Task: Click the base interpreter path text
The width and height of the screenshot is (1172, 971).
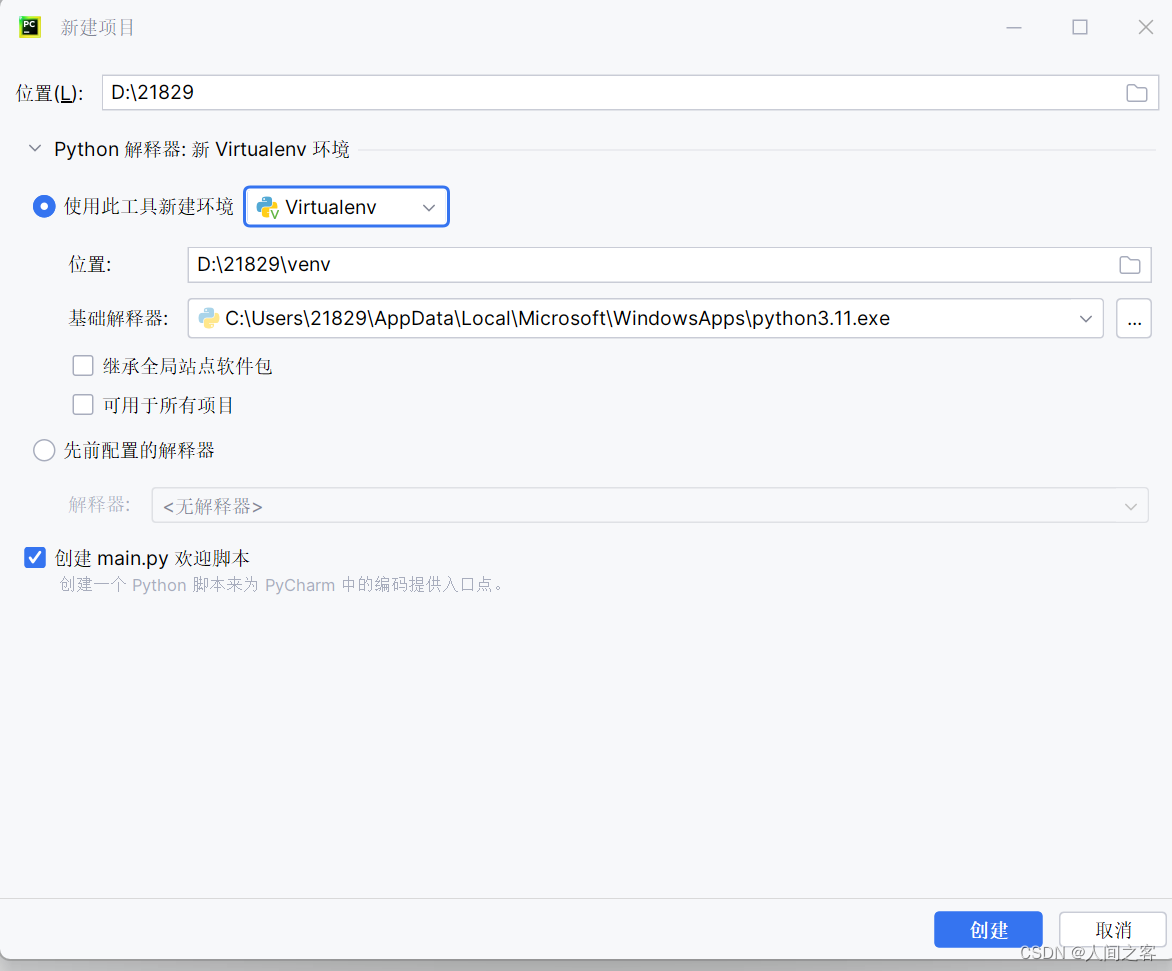Action: click(558, 318)
